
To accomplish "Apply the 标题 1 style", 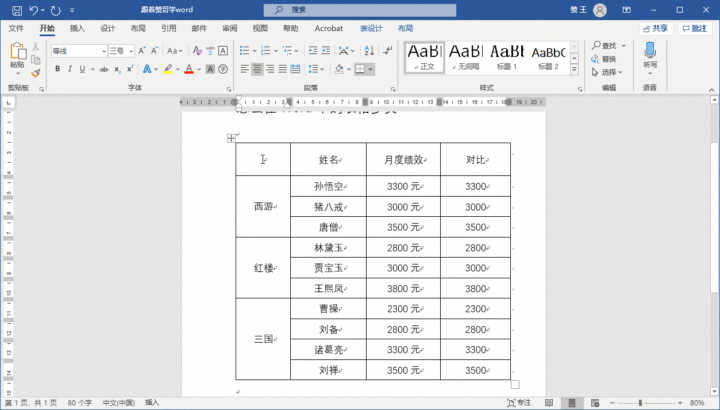I will tap(507, 57).
